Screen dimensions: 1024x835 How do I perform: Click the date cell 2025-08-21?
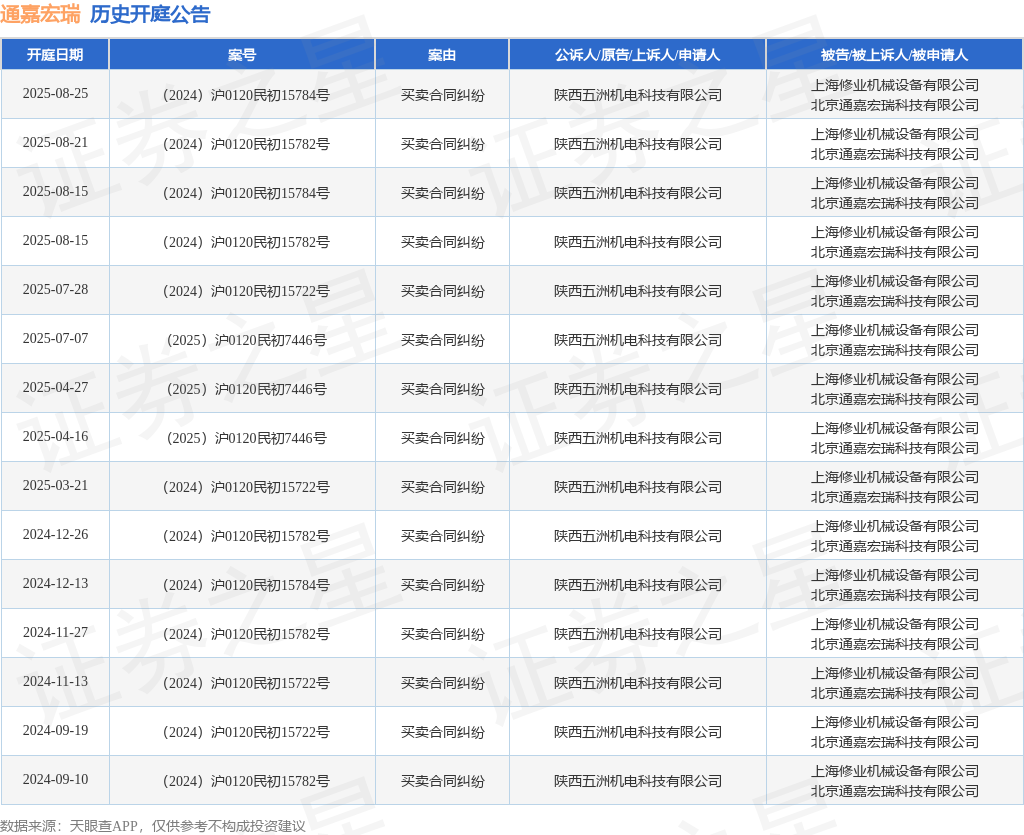click(x=56, y=142)
